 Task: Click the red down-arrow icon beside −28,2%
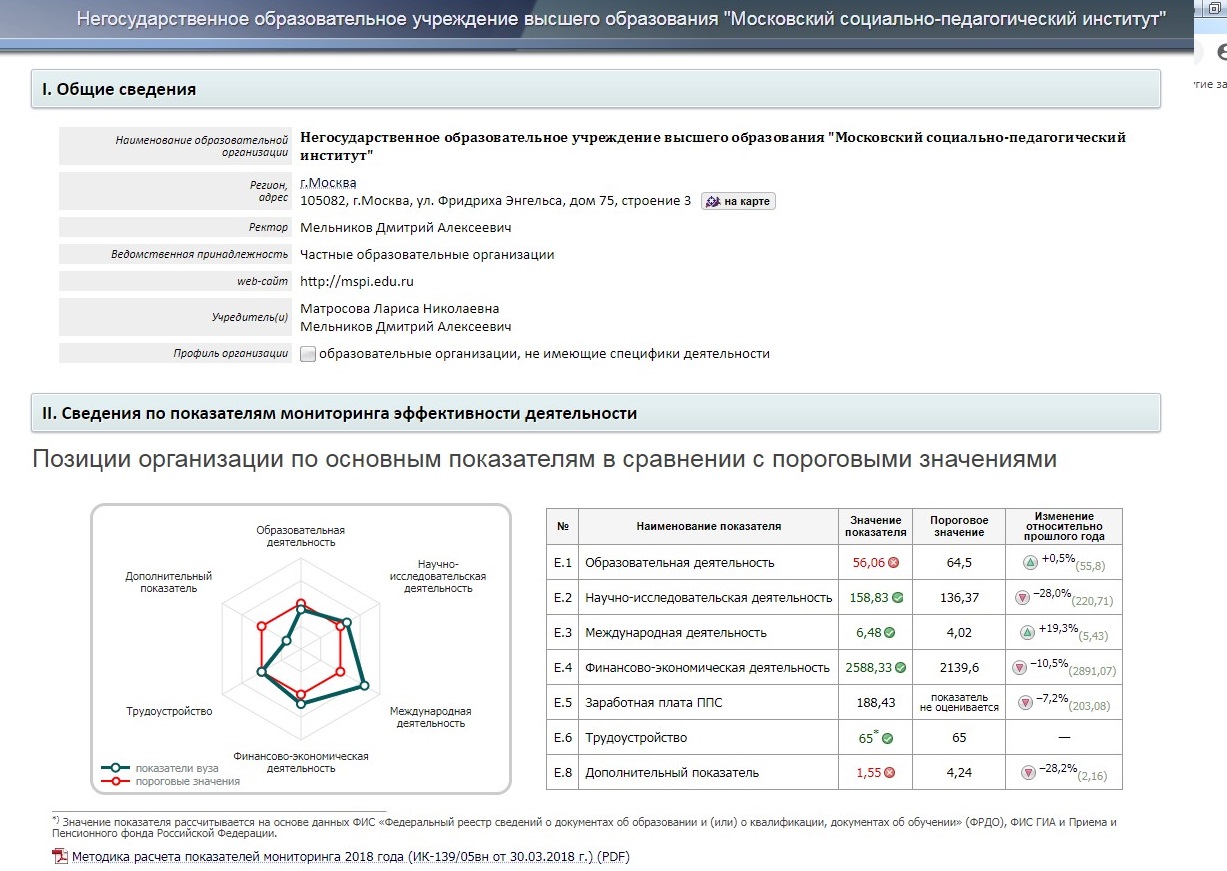click(1027, 773)
